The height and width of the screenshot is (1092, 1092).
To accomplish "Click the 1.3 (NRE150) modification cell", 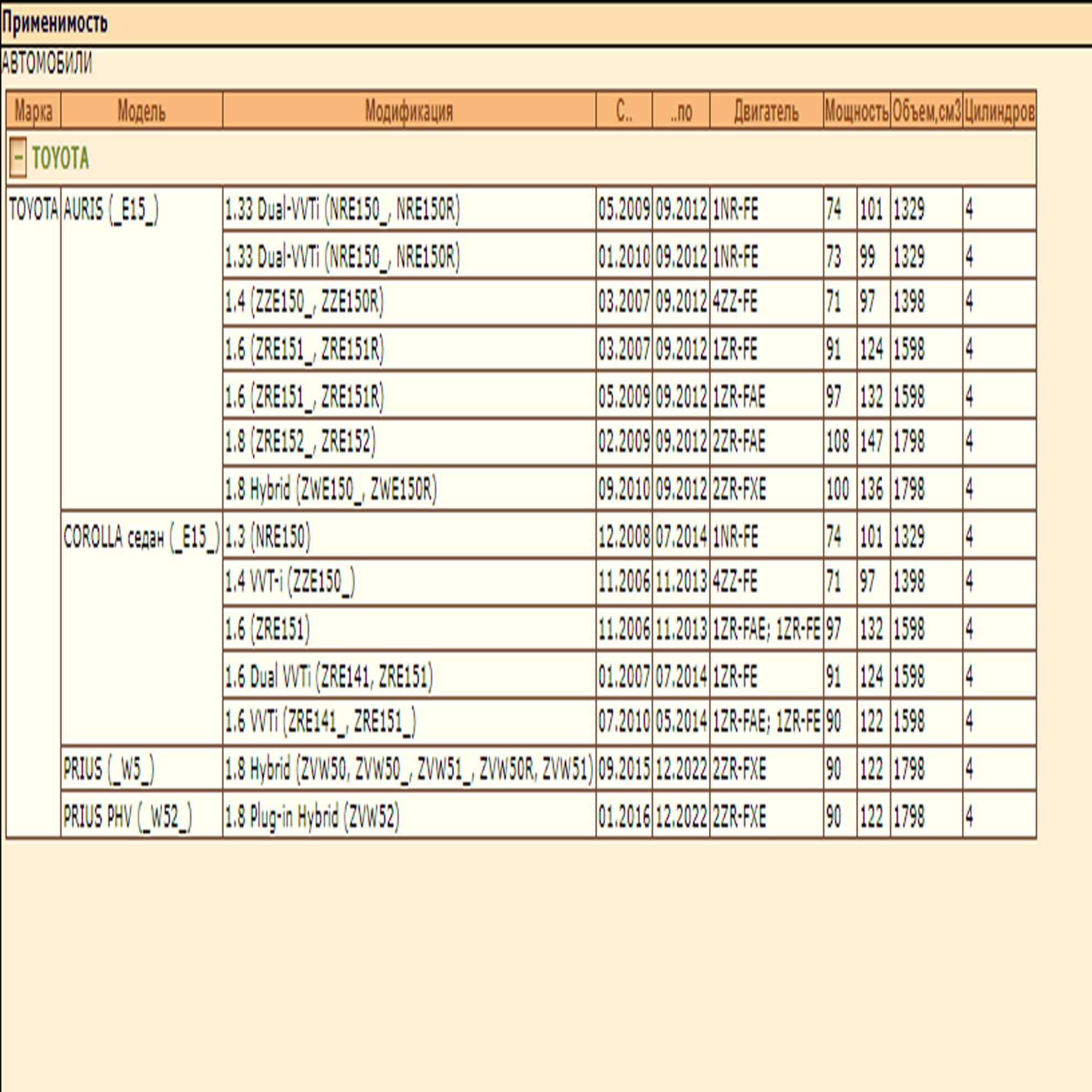I will (x=268, y=536).
